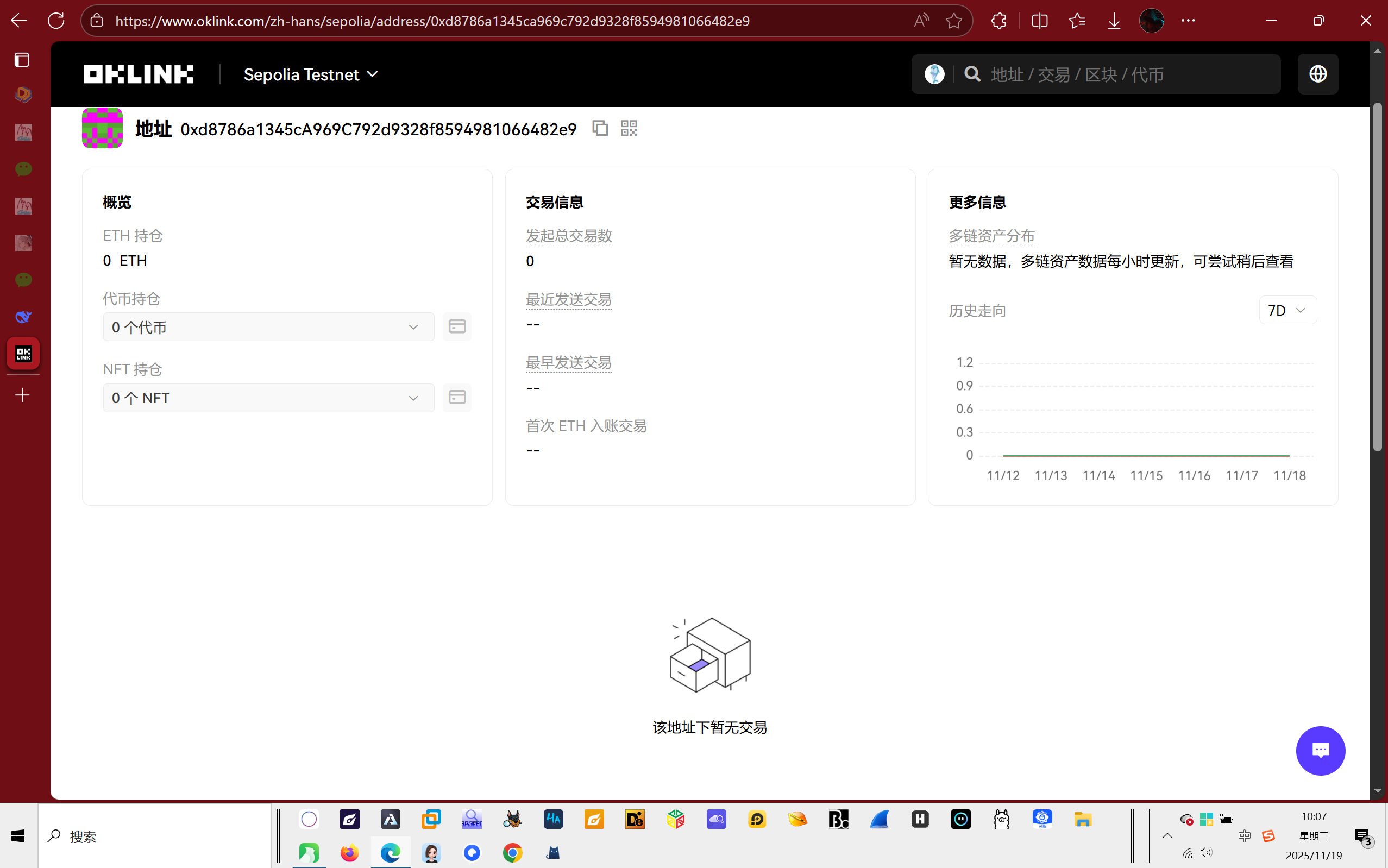This screenshot has width=1388, height=868.
Task: Show the address QR code
Action: [629, 128]
